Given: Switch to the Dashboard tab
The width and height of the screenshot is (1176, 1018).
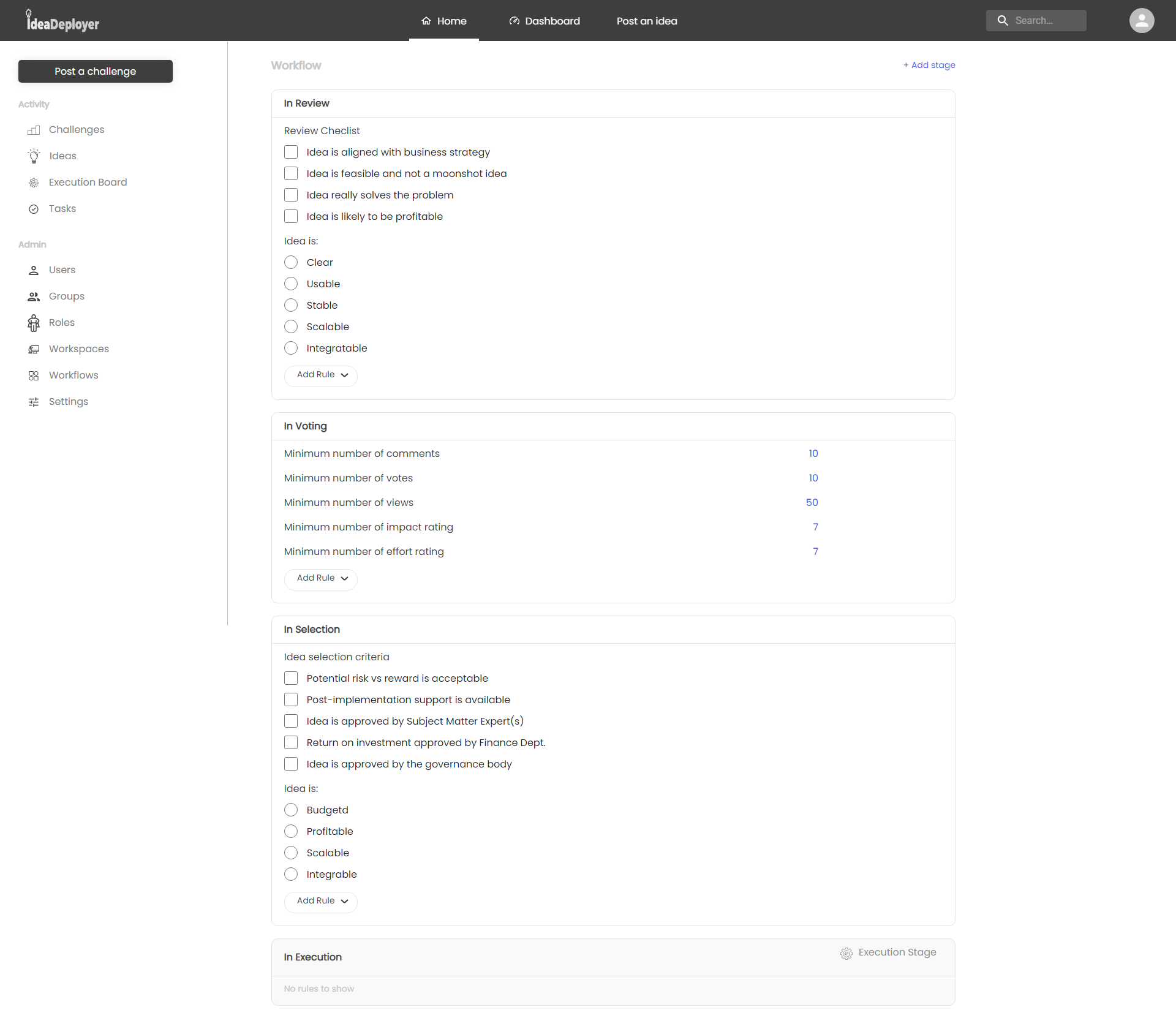Looking at the screenshot, I should click(x=545, y=21).
